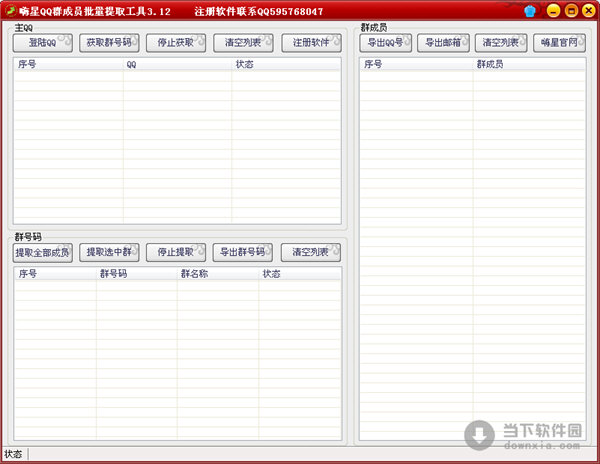Export group numbers with 导出群号码
600x464 pixels.
[x=243, y=252]
